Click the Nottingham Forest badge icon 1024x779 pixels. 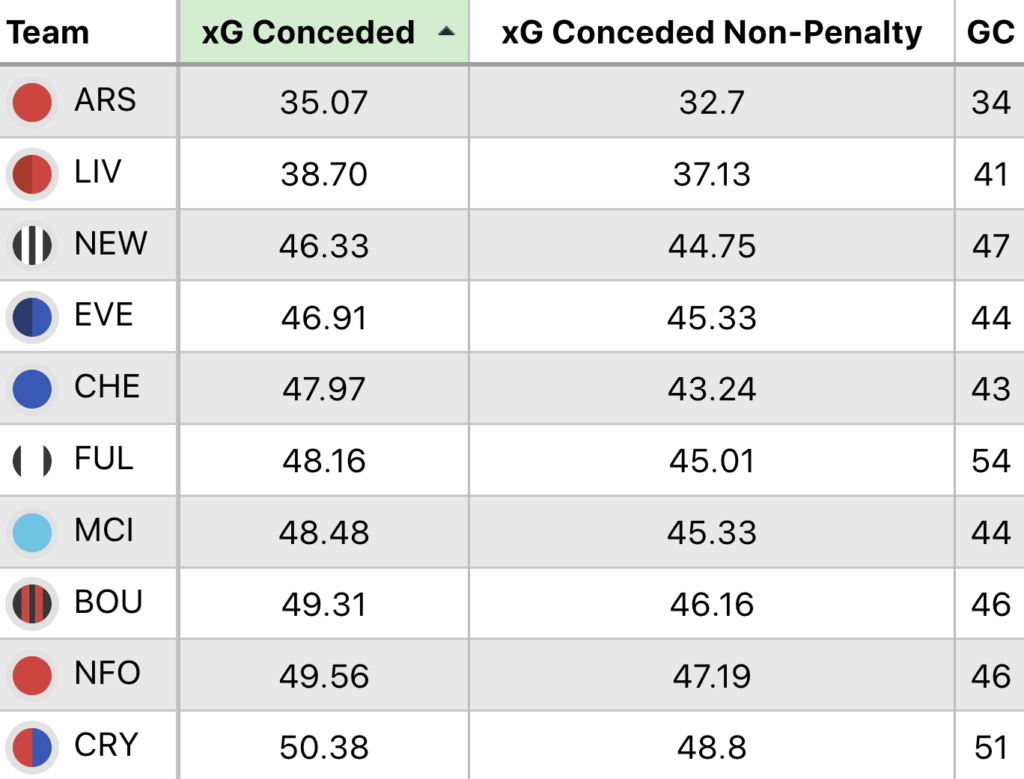coord(32,676)
